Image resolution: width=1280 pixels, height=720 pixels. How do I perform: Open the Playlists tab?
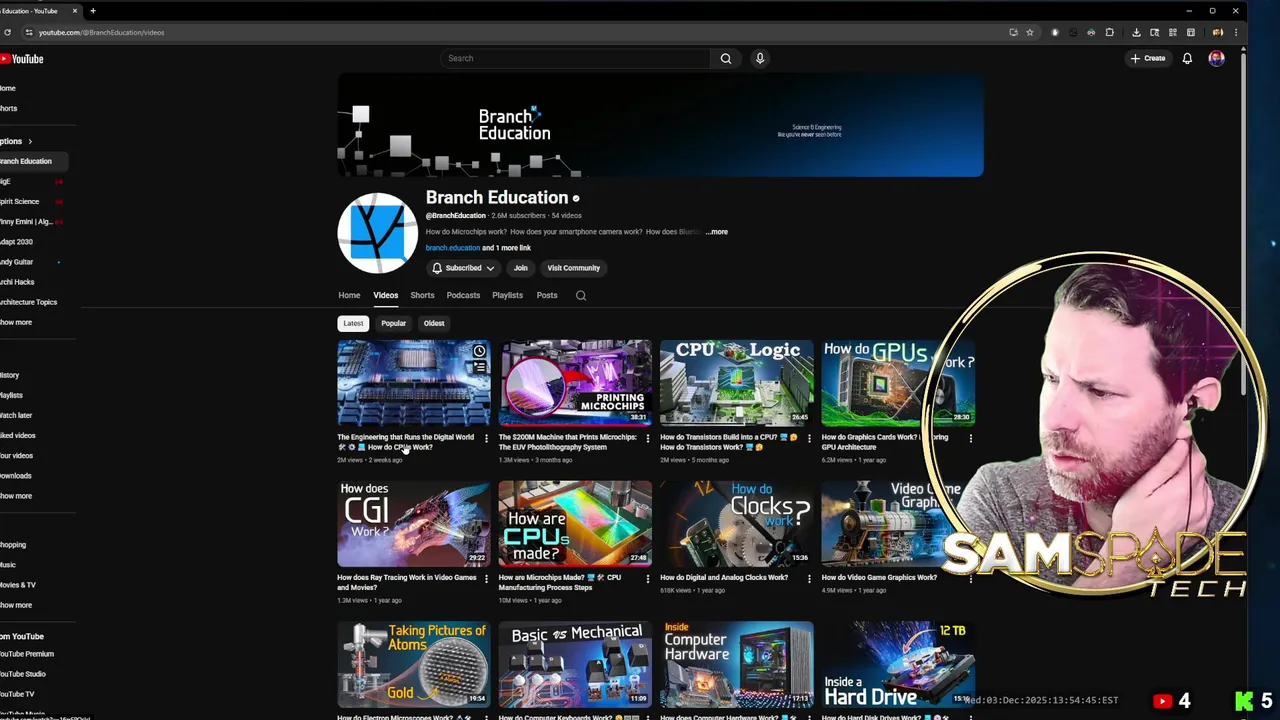(x=507, y=295)
